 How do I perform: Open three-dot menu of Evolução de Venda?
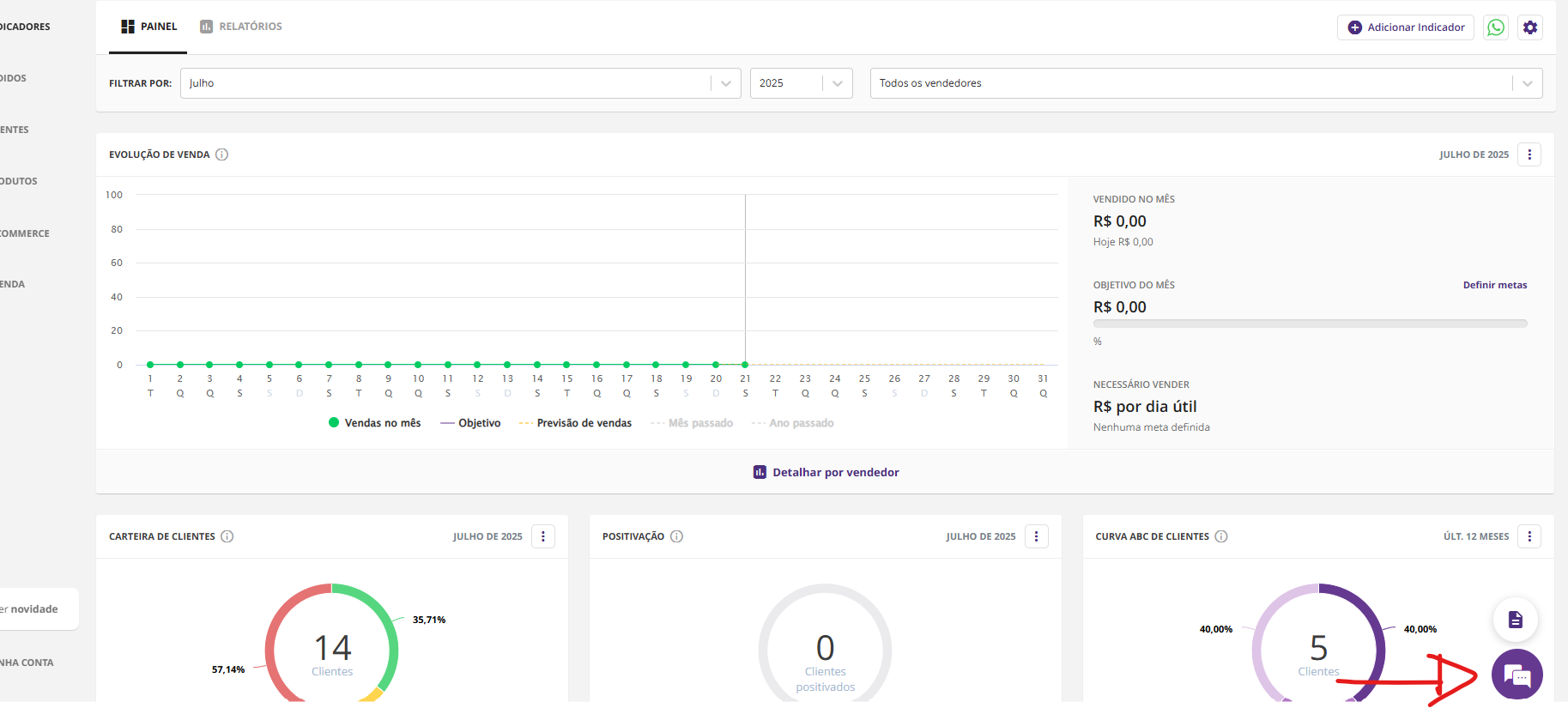point(1529,154)
